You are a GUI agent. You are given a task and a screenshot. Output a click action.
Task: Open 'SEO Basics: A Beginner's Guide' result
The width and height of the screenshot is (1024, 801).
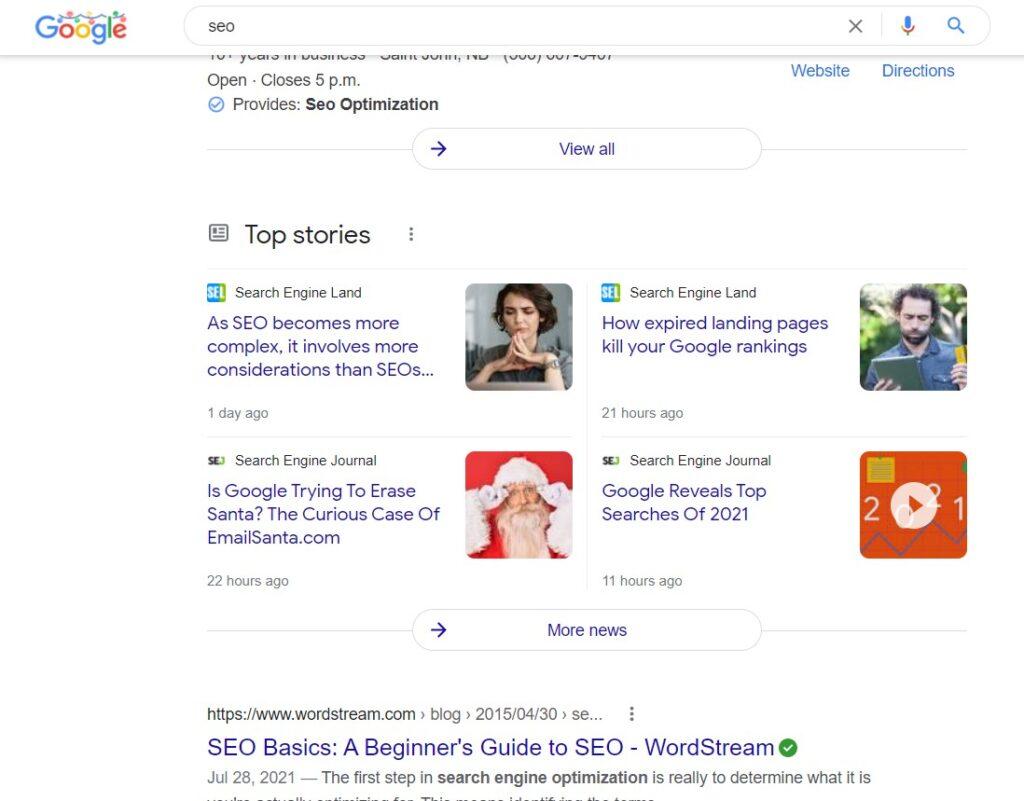[490, 747]
